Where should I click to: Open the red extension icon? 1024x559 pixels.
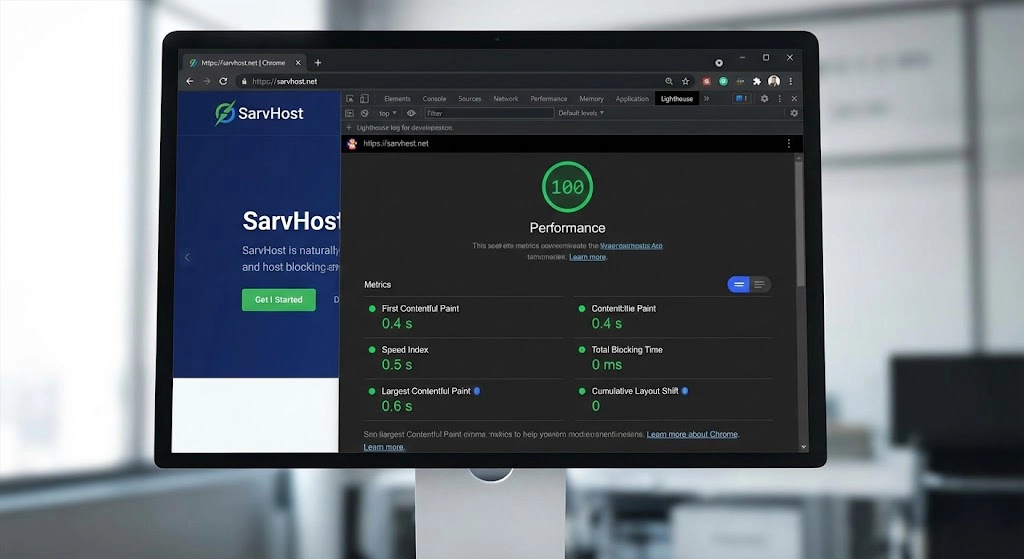pyautogui.click(x=707, y=82)
